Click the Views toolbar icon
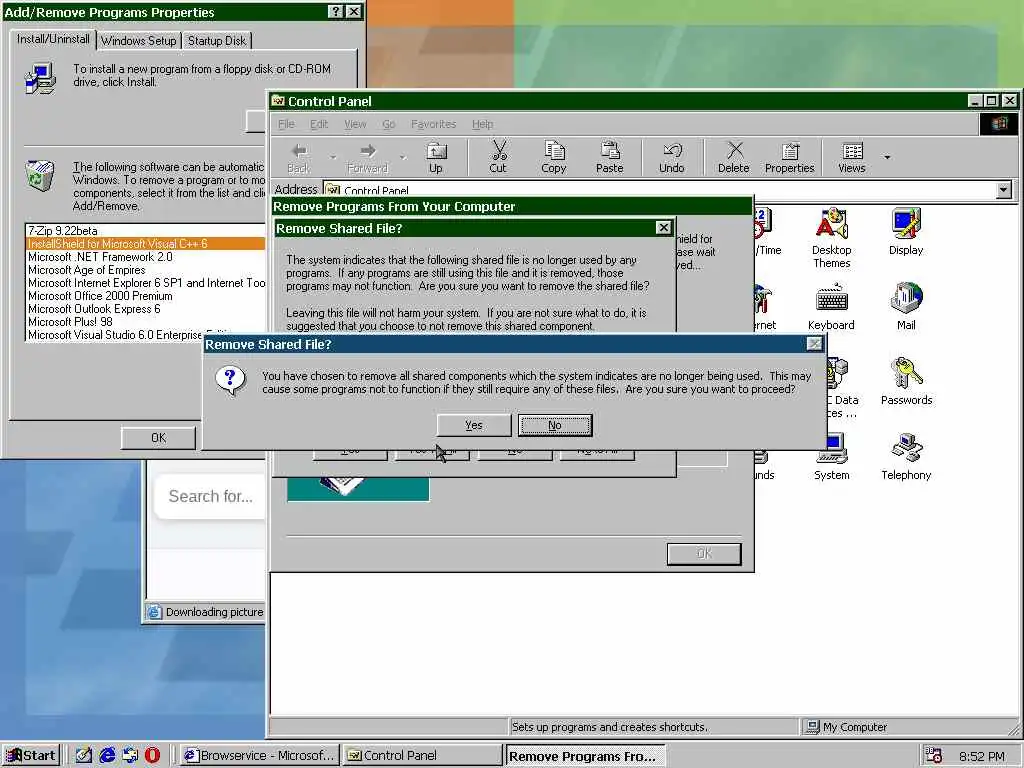1024x768 pixels. pos(852,158)
